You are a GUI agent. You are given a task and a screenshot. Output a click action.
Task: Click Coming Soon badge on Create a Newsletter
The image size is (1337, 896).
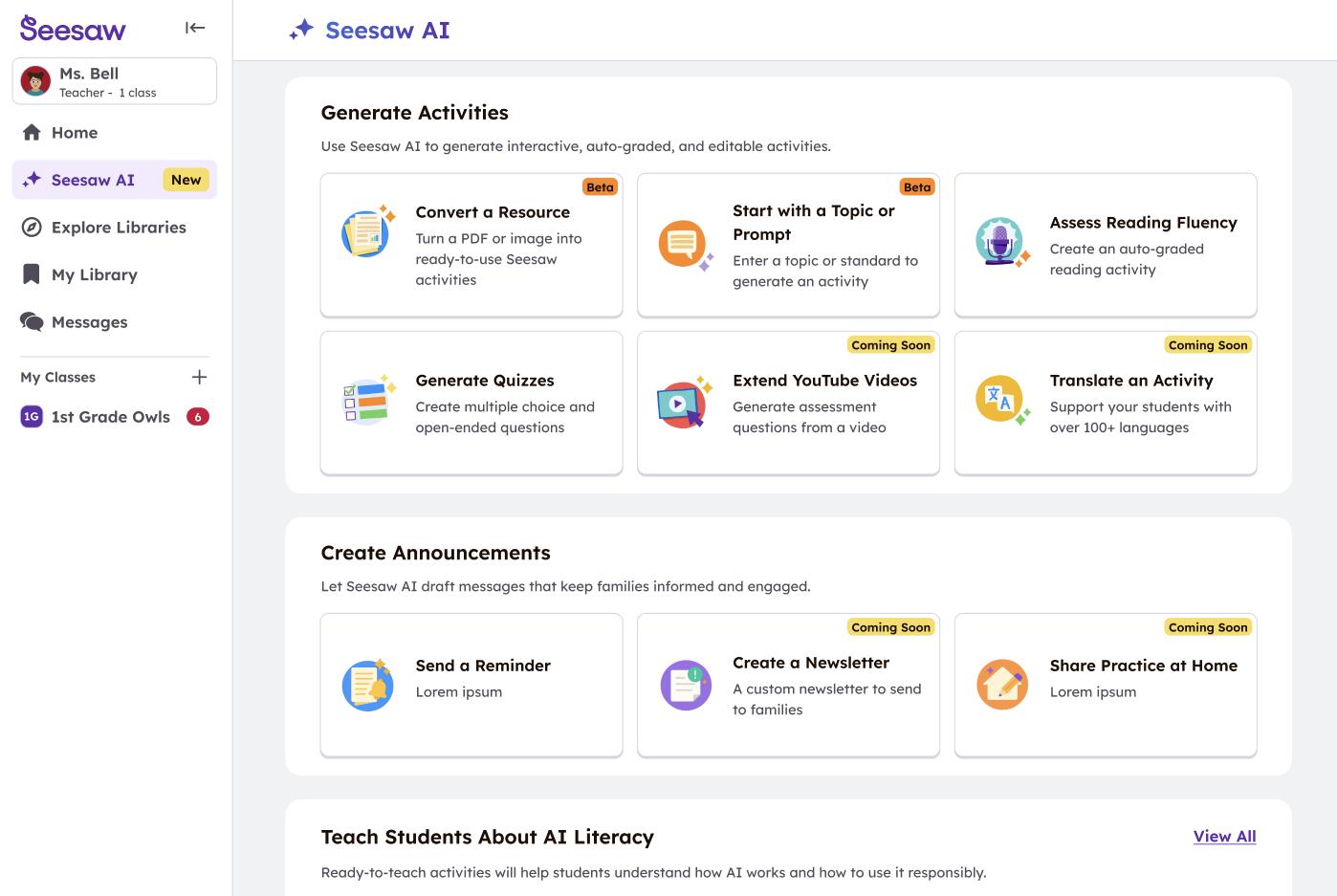coord(891,627)
